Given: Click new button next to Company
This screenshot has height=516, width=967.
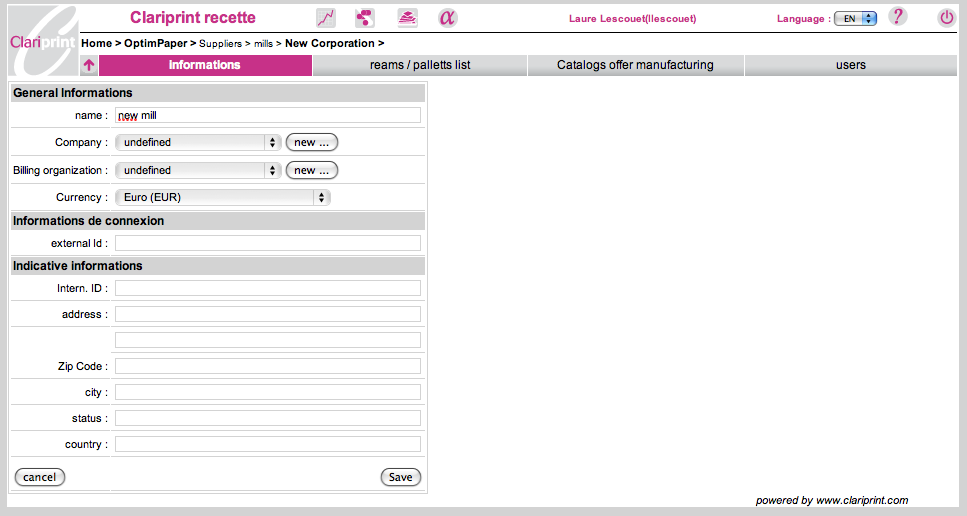Looking at the screenshot, I should click(x=311, y=143).
